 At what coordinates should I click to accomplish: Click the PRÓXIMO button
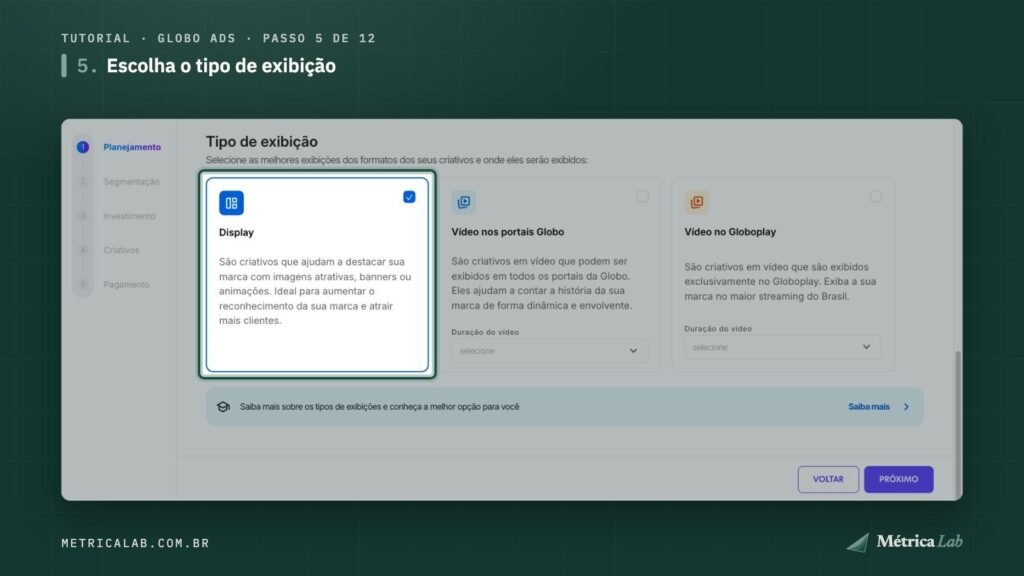(899, 479)
